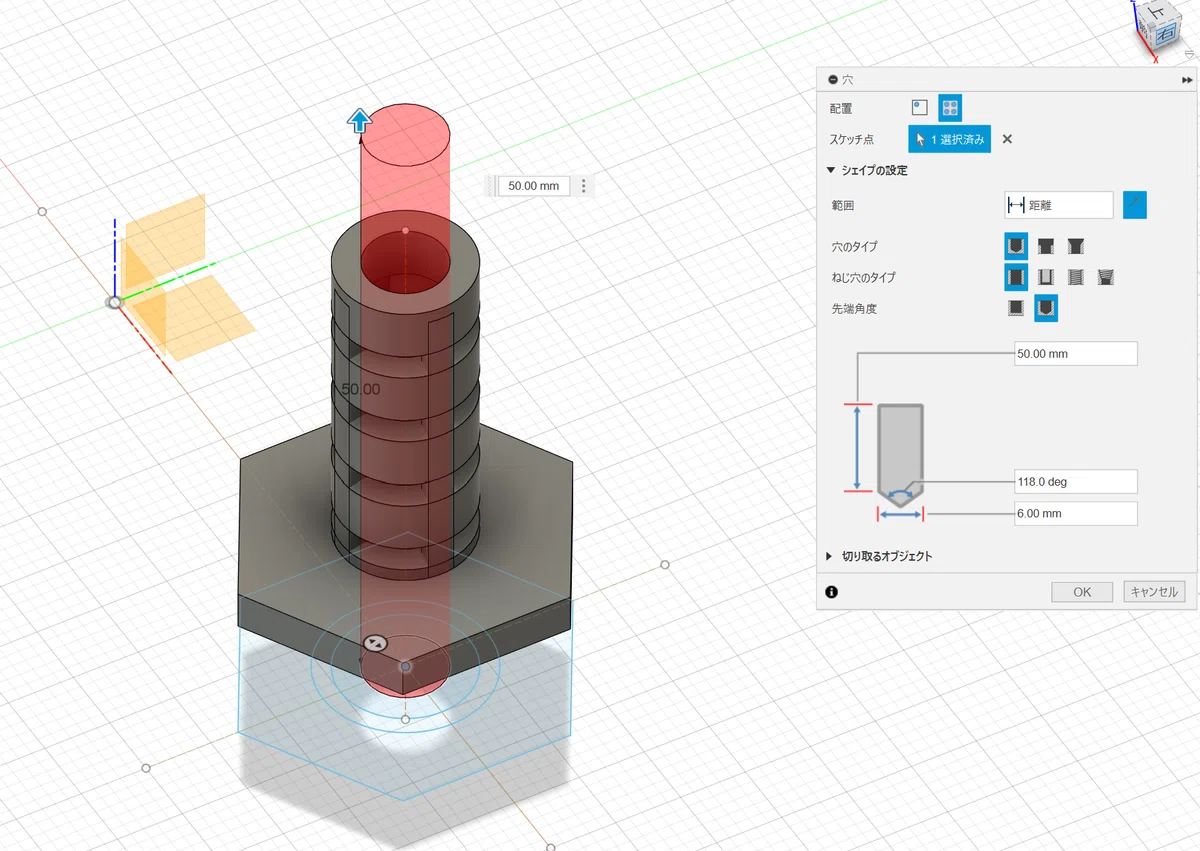Edit the 50.00 mm depth field in dialog
Screen dimensions: 1200x851
1076,354
